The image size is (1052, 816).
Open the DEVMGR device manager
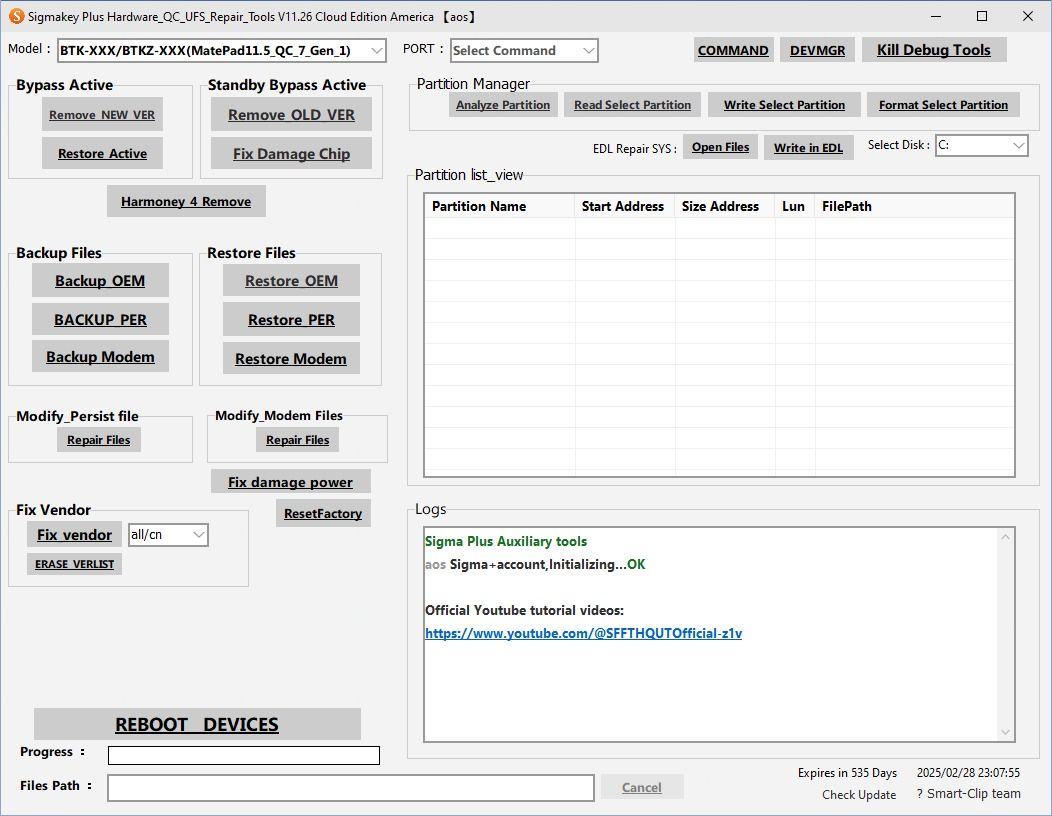(x=817, y=50)
